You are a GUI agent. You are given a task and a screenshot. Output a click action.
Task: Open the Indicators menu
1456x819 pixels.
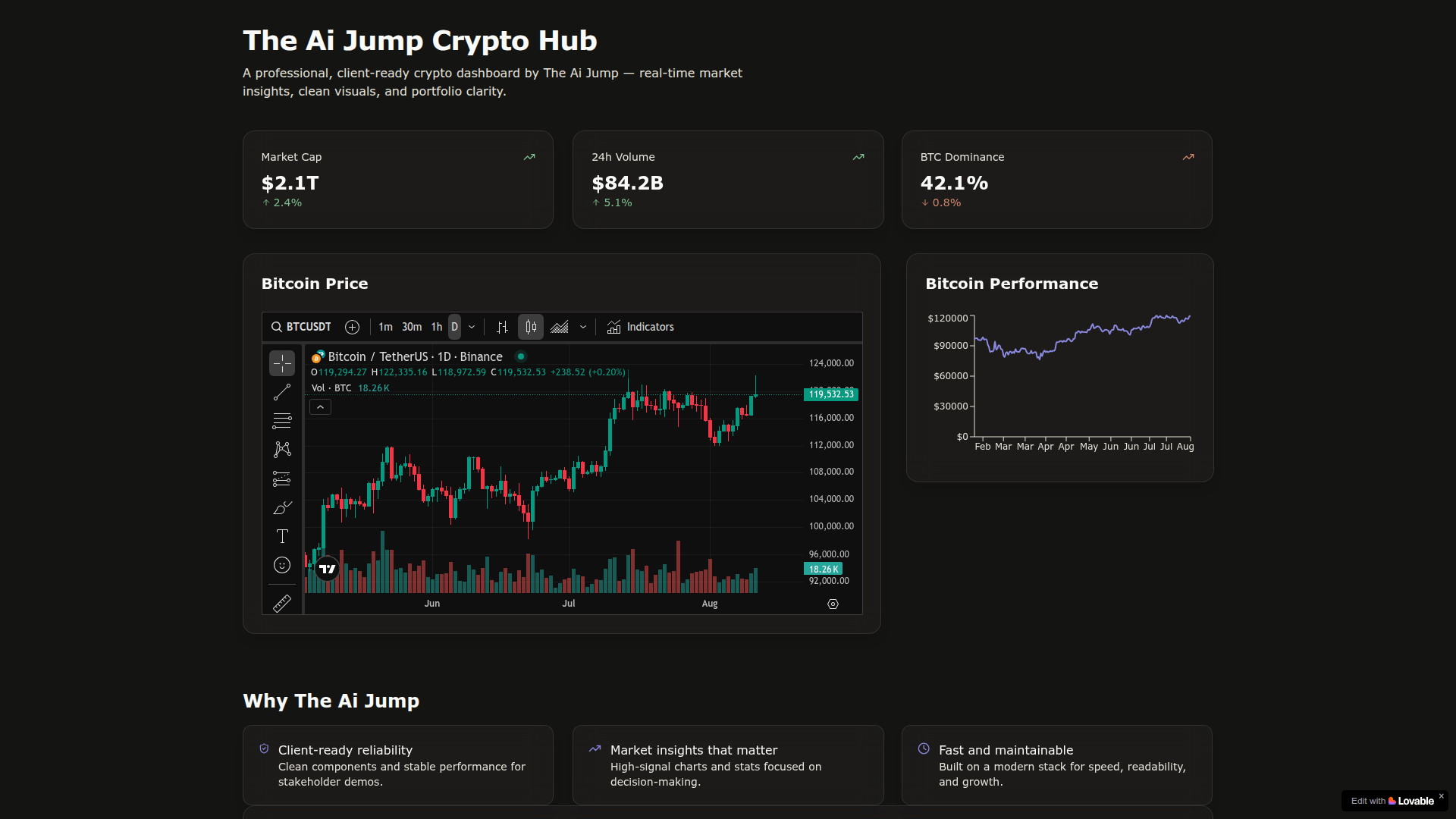(x=641, y=327)
